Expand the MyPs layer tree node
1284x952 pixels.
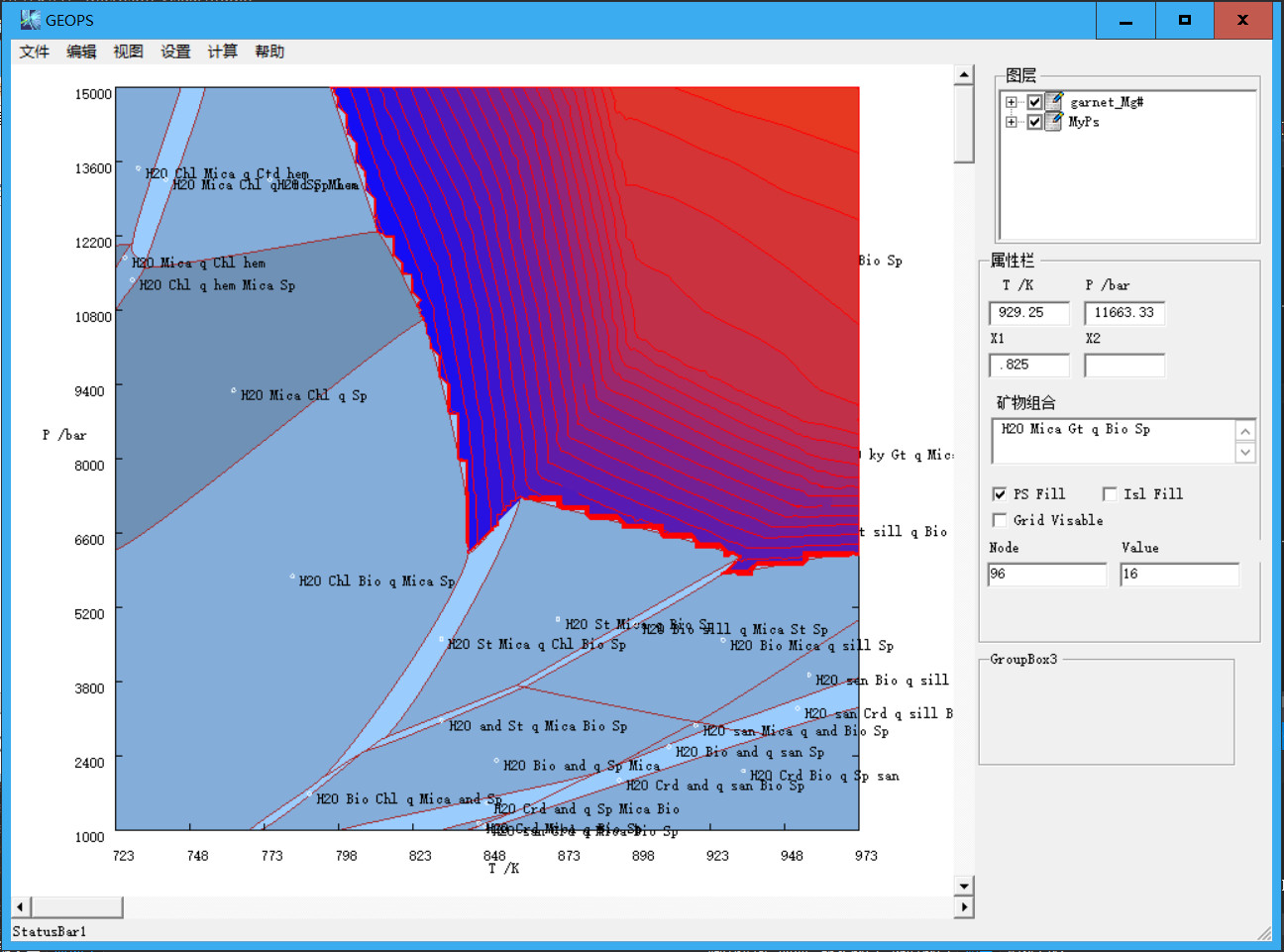point(1011,122)
